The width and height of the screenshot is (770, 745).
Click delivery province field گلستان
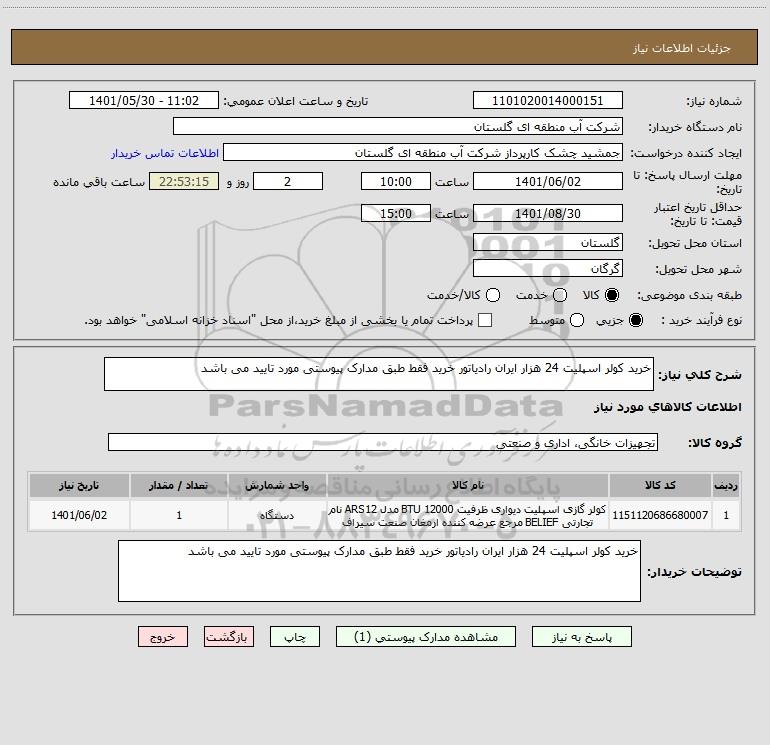coord(548,243)
